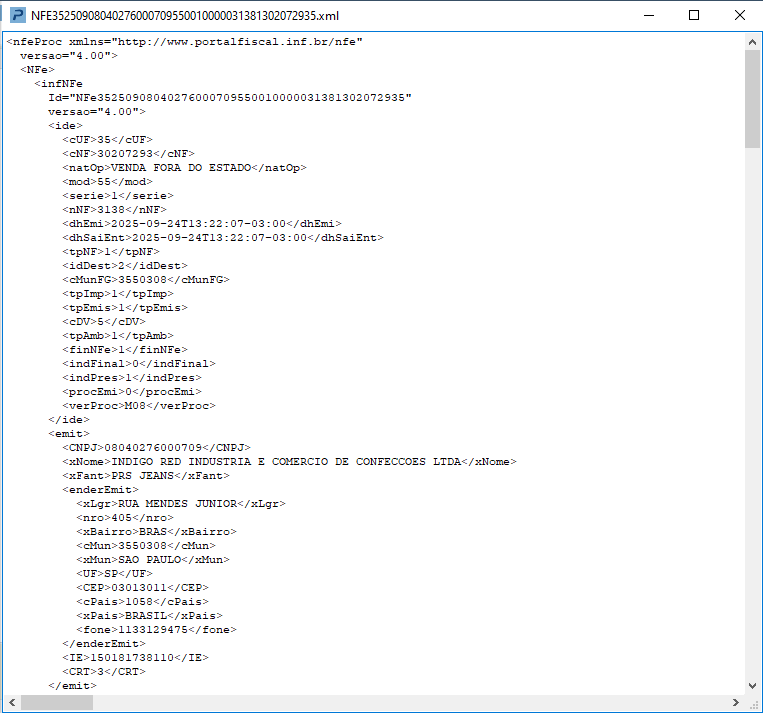Click the cUF 35 line
The width and height of the screenshot is (763, 713).
point(107,140)
